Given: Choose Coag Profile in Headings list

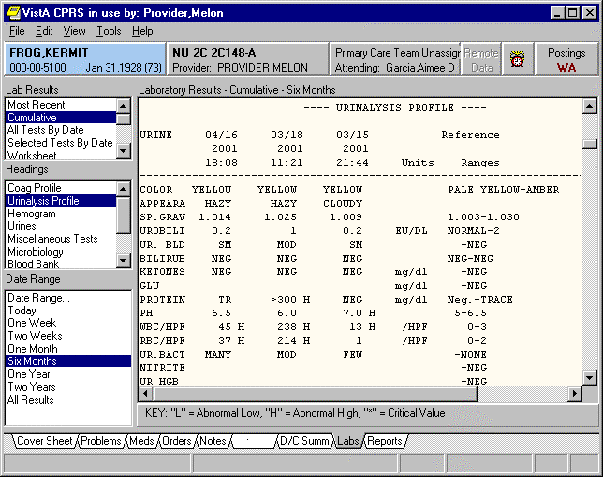Looking at the screenshot, I should tap(34, 188).
